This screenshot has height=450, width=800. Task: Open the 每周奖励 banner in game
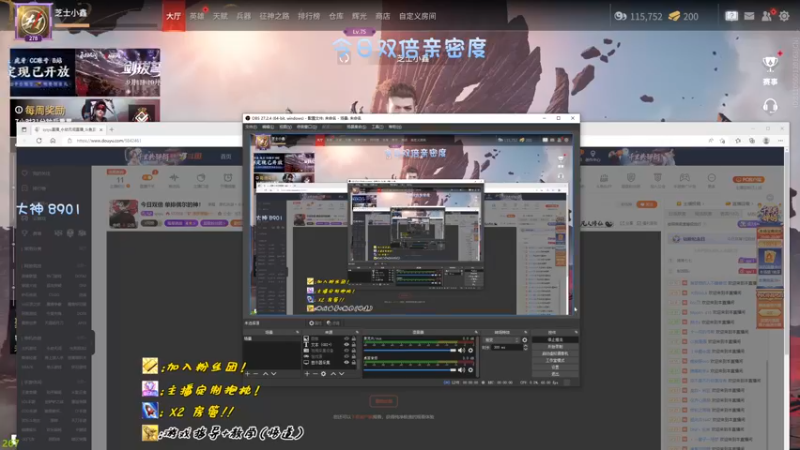point(85,110)
